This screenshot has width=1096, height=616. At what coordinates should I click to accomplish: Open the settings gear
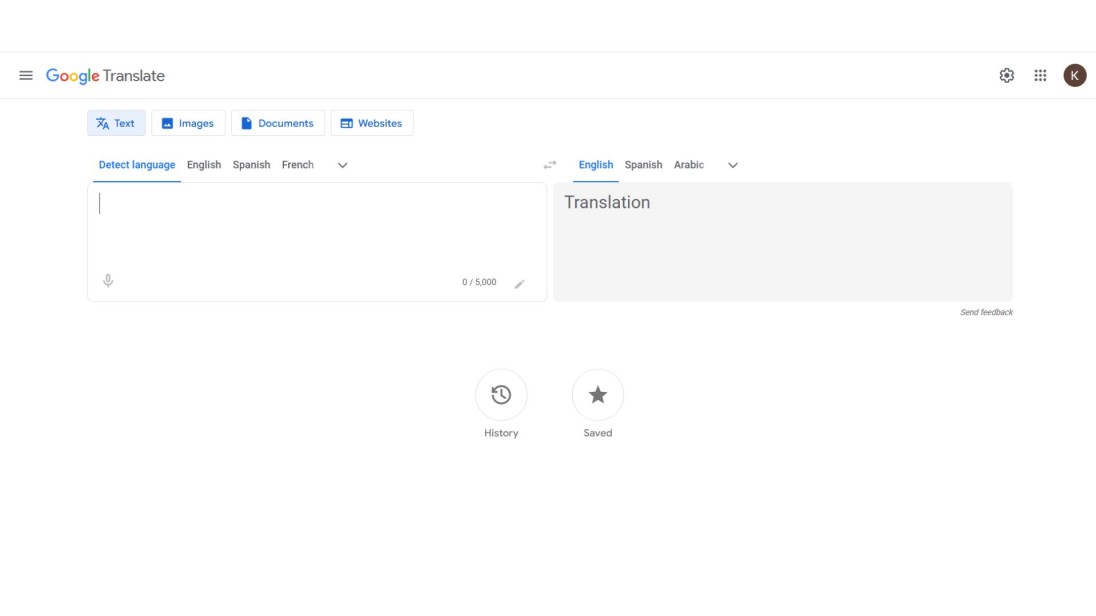[1007, 76]
